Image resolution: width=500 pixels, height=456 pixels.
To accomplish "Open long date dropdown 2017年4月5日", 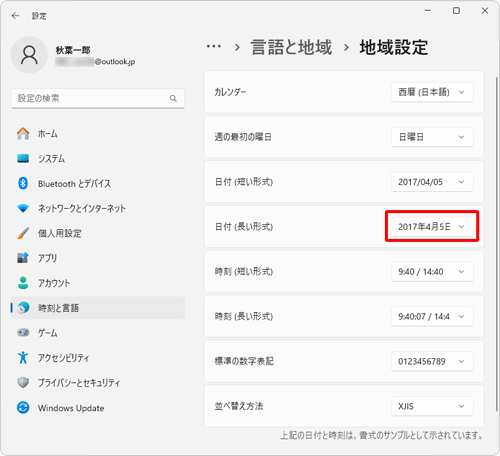I will coord(432,227).
